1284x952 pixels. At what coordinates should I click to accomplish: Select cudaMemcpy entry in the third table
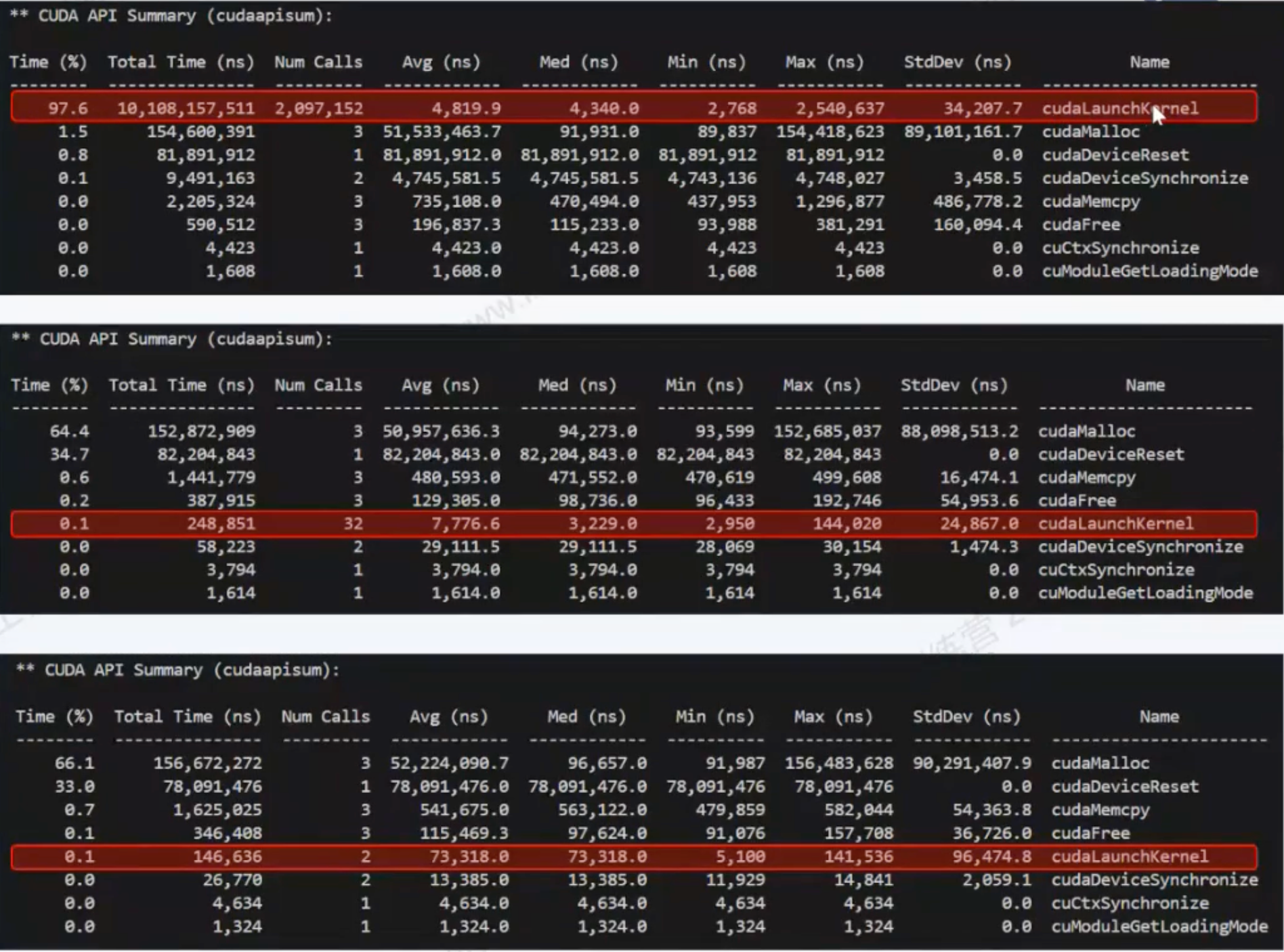(x=1100, y=810)
